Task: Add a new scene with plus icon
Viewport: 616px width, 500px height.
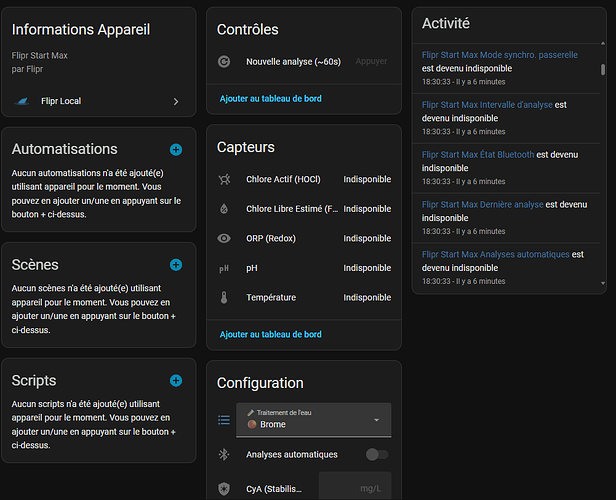Action: 176,265
